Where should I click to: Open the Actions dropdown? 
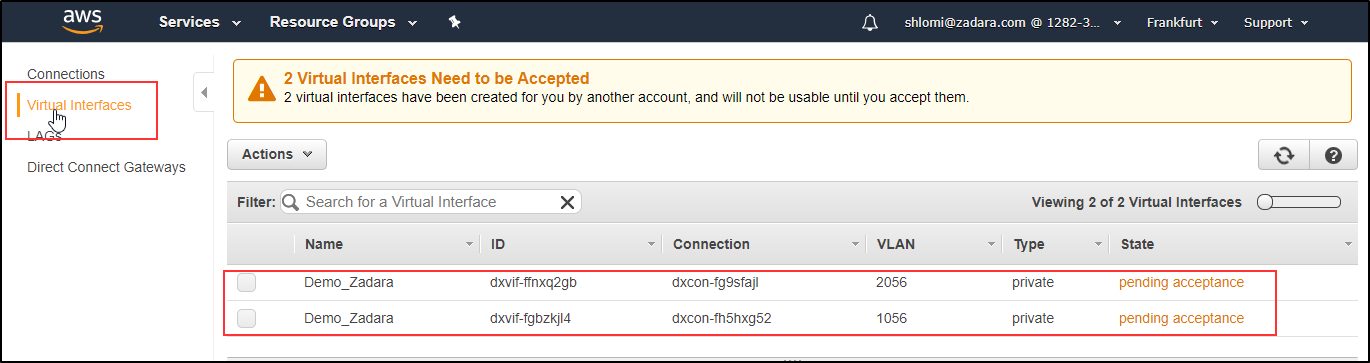point(277,154)
